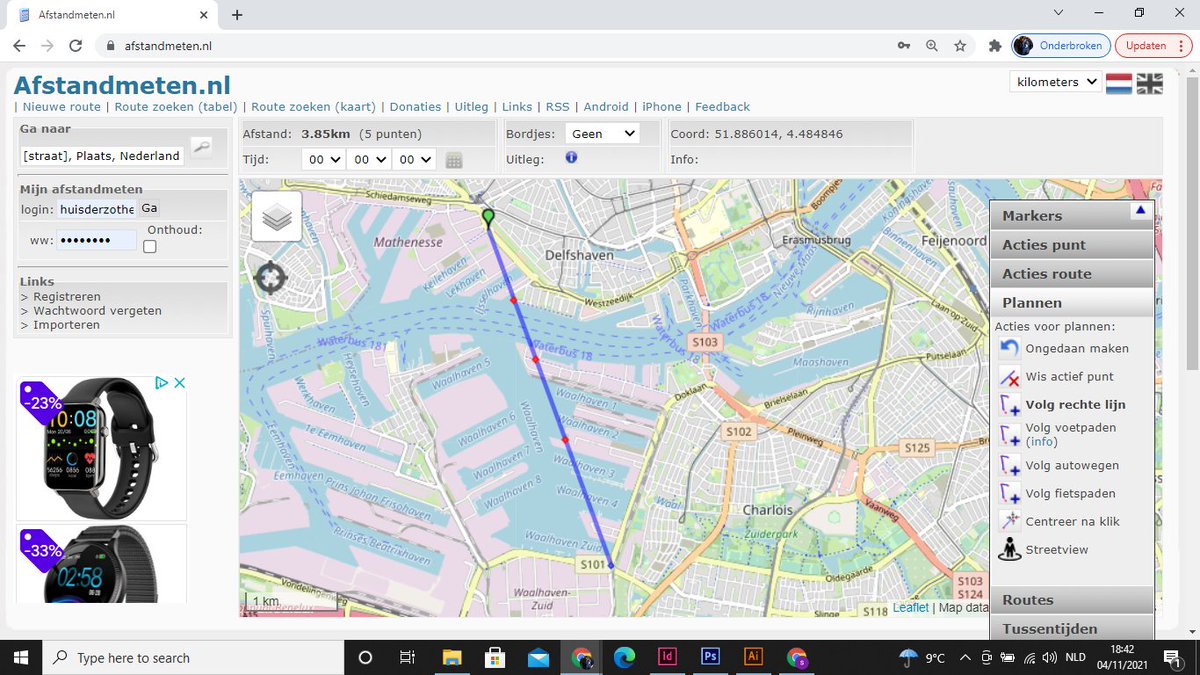The height and width of the screenshot is (675, 1200).
Task: Open the Bordjes dropdown set to Geen
Action: 602,133
